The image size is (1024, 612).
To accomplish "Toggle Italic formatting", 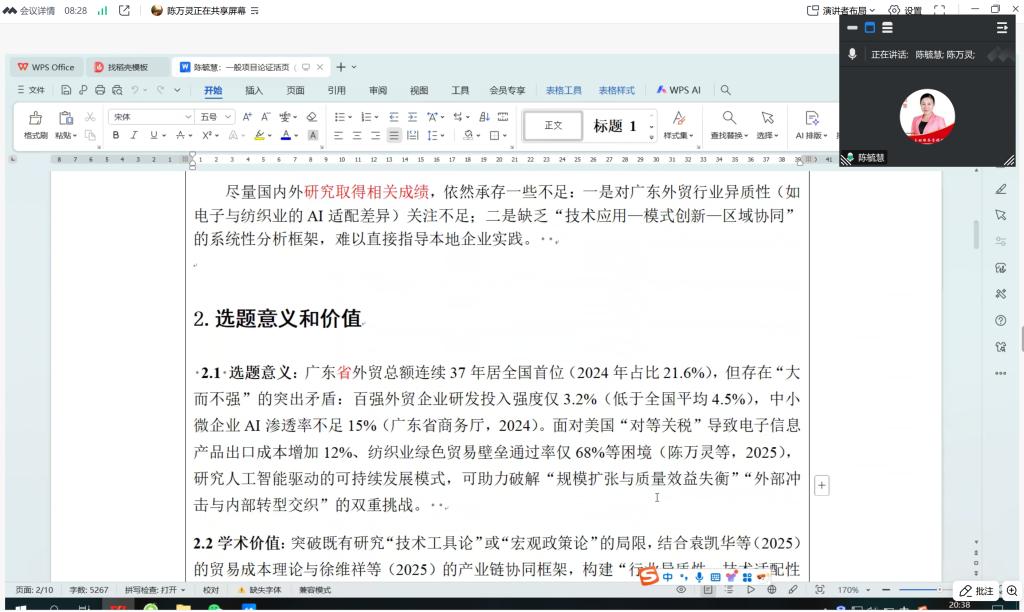I will 135,135.
